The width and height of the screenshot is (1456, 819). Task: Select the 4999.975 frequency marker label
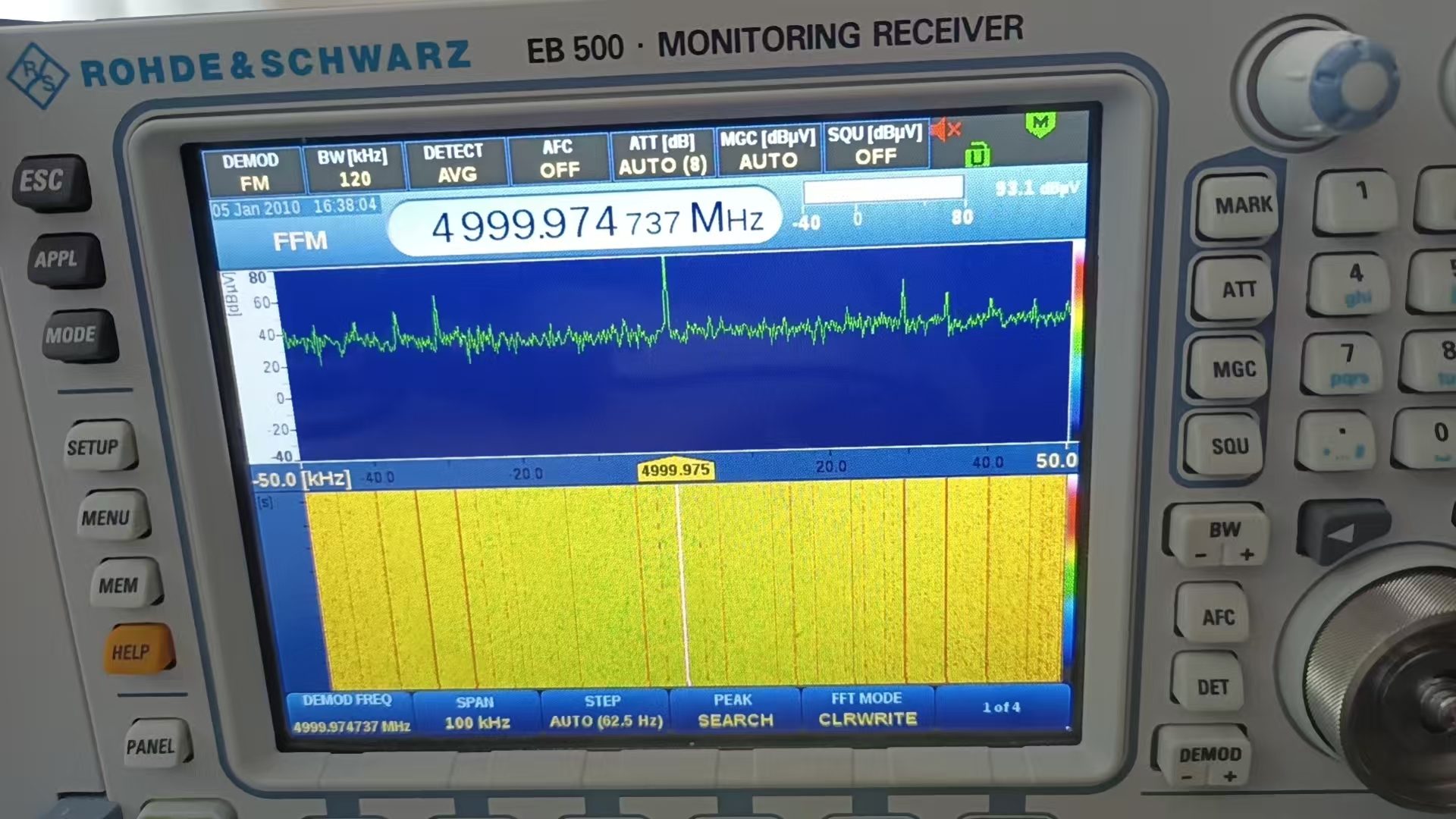[675, 470]
